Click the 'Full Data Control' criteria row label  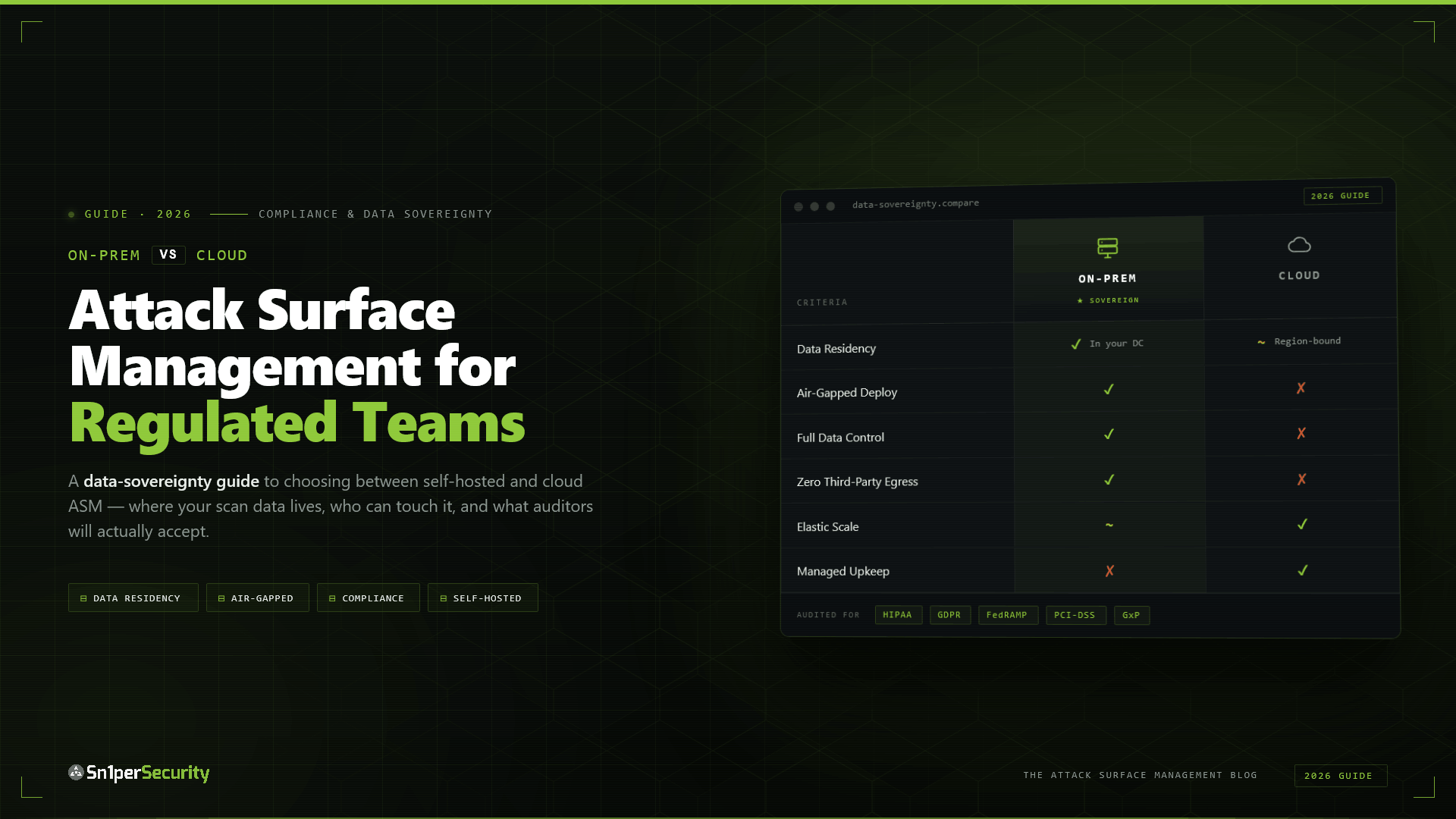click(840, 438)
